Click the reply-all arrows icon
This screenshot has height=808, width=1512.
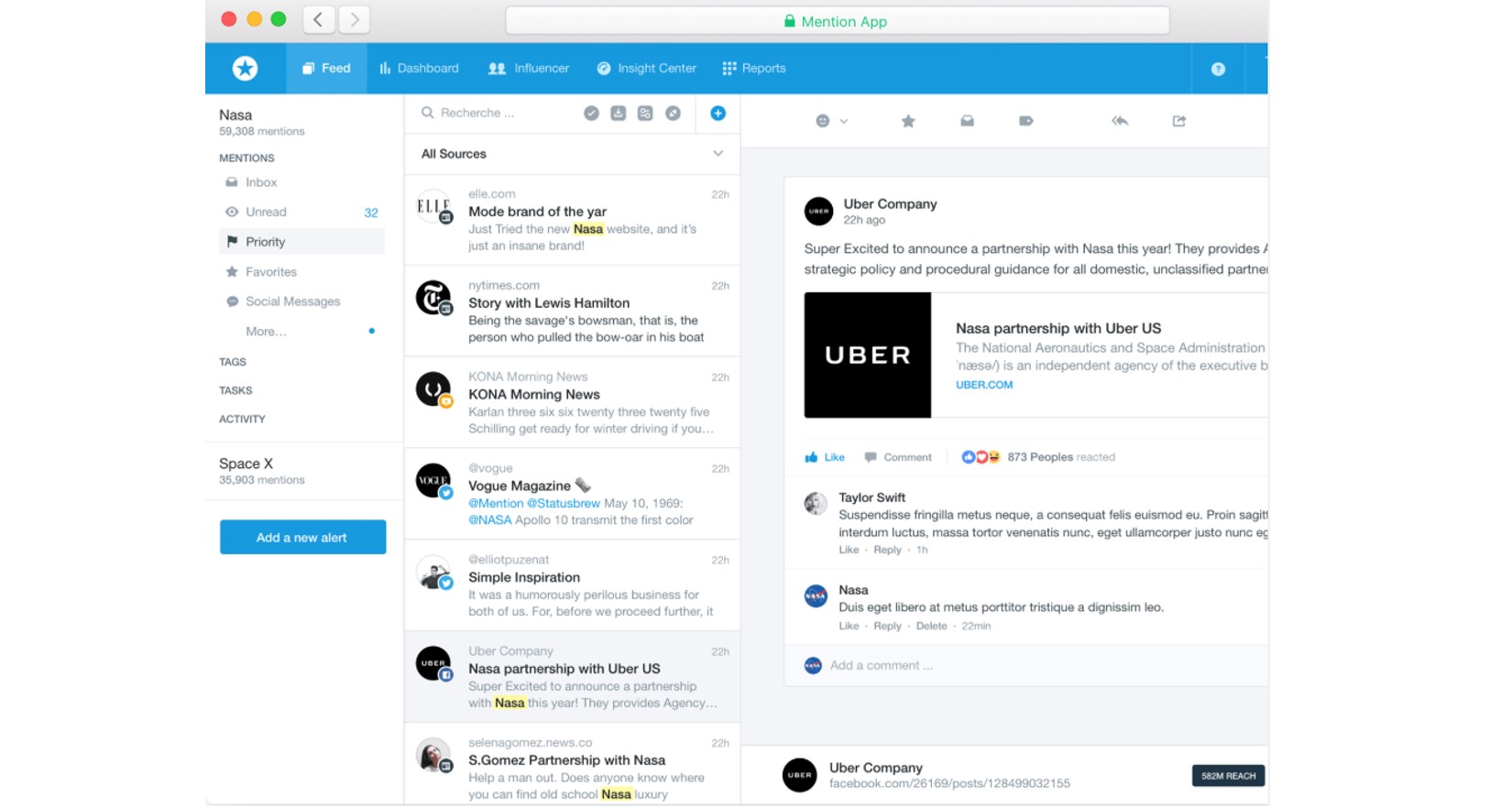tap(1120, 121)
